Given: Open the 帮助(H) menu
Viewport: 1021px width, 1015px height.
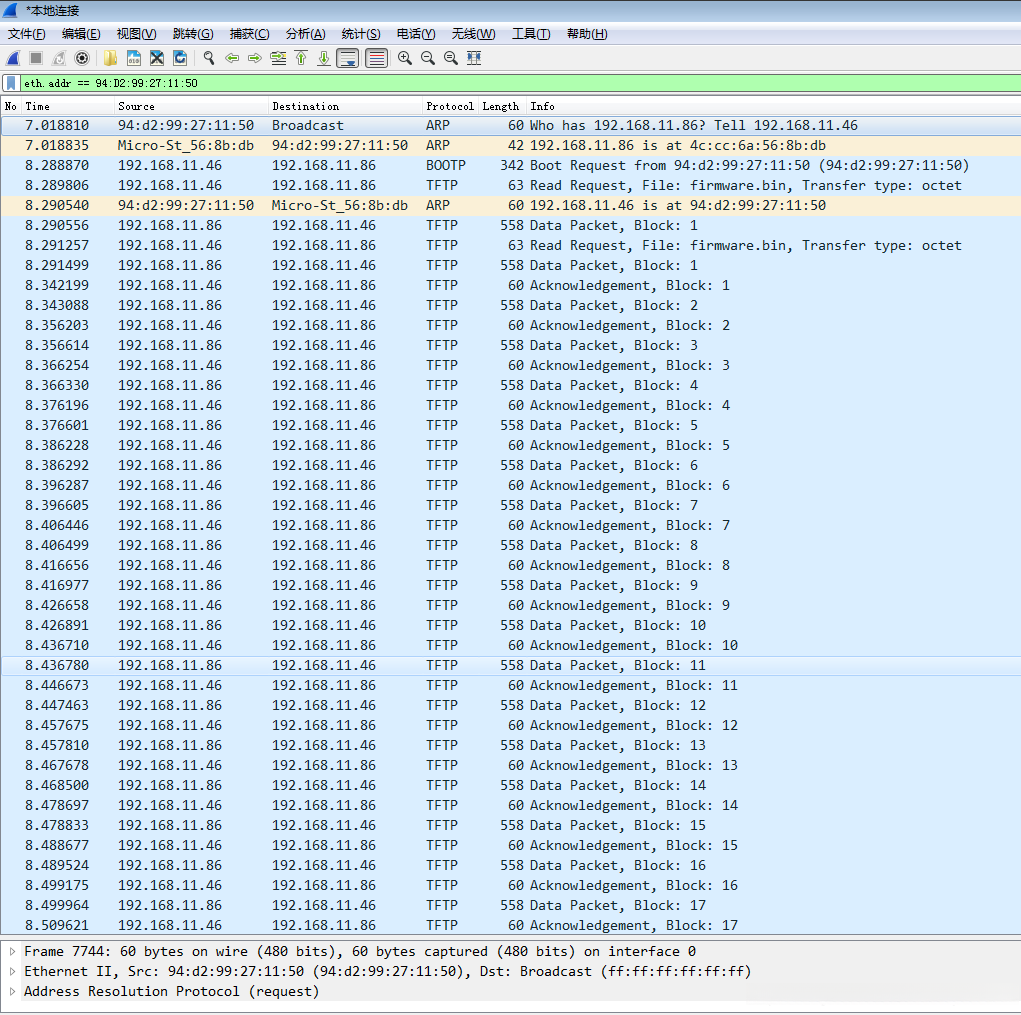Looking at the screenshot, I should (x=587, y=34).
